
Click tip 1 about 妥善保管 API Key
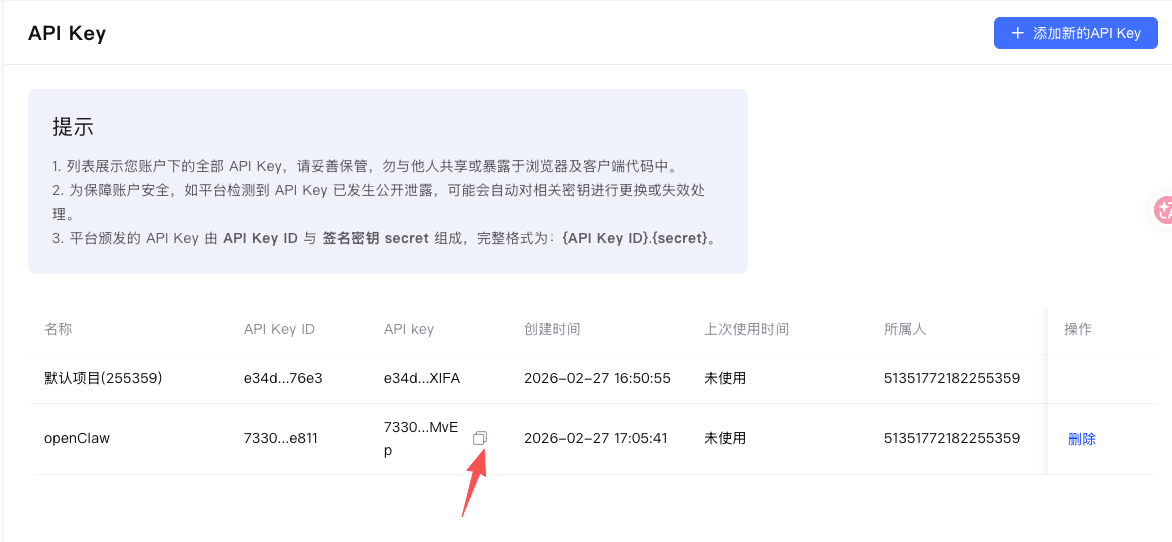(x=364, y=165)
